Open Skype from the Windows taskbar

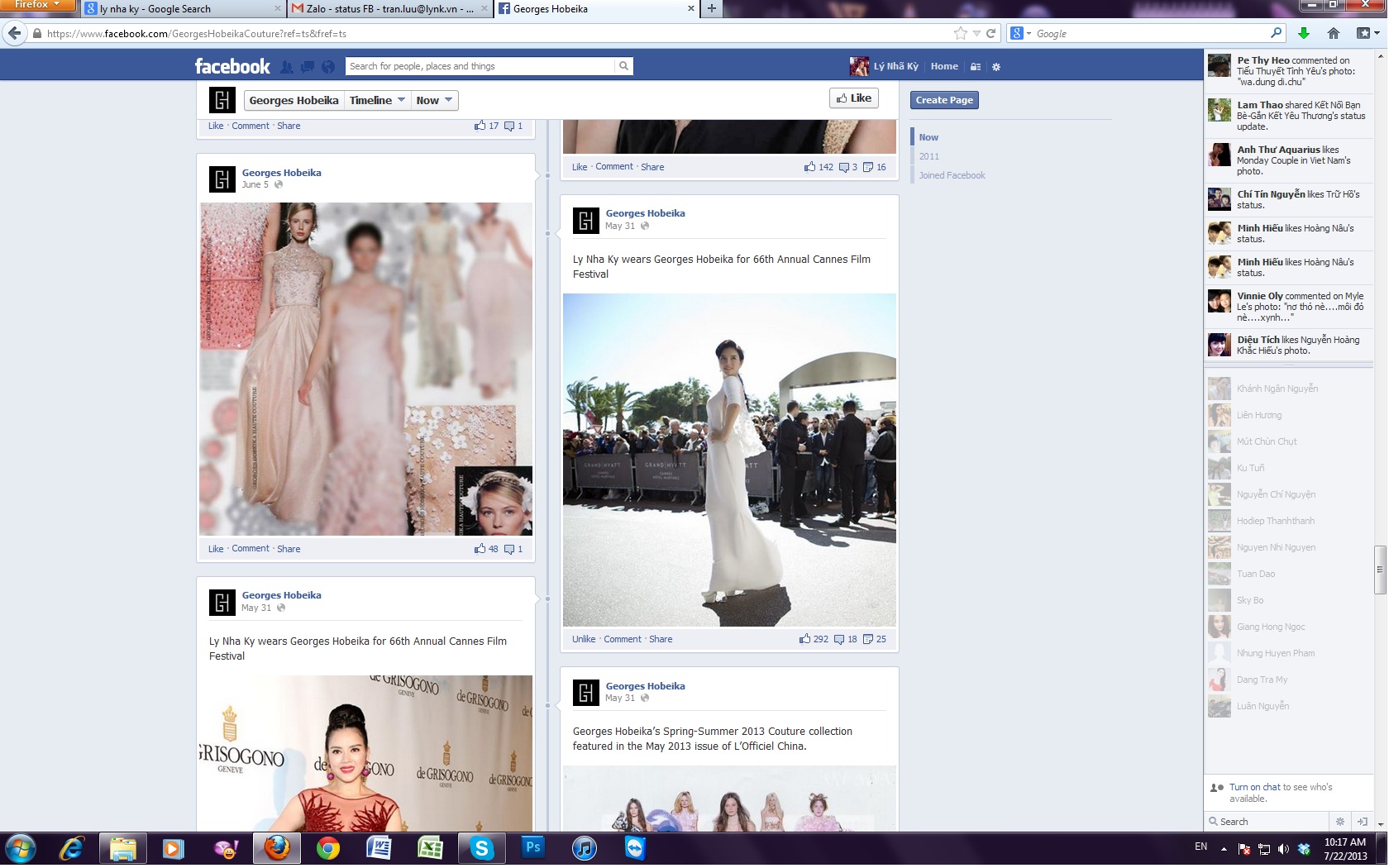(x=481, y=848)
